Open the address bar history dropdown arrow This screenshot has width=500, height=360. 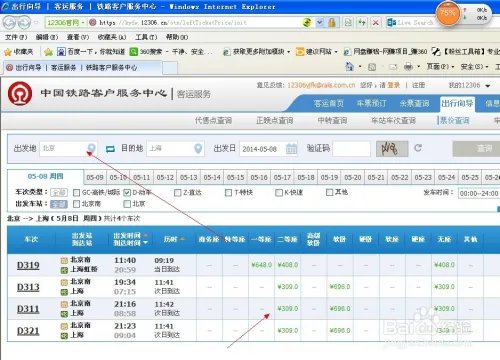(320, 23)
